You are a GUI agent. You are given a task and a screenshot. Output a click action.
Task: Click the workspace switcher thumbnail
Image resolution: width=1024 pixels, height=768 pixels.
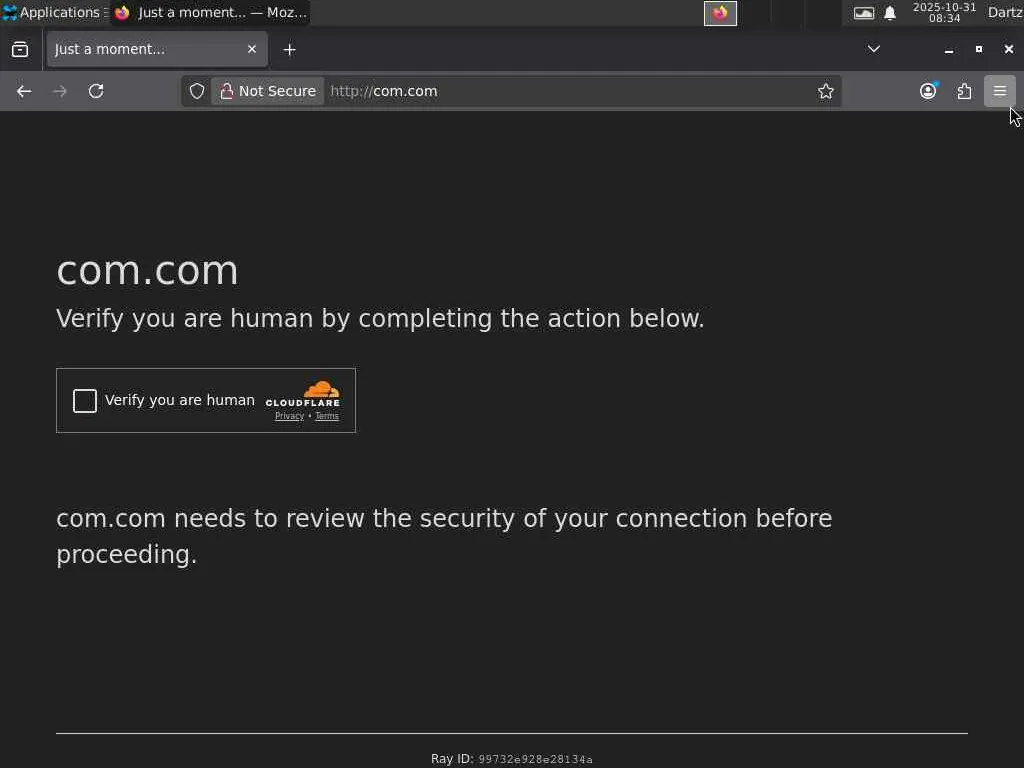coord(720,13)
